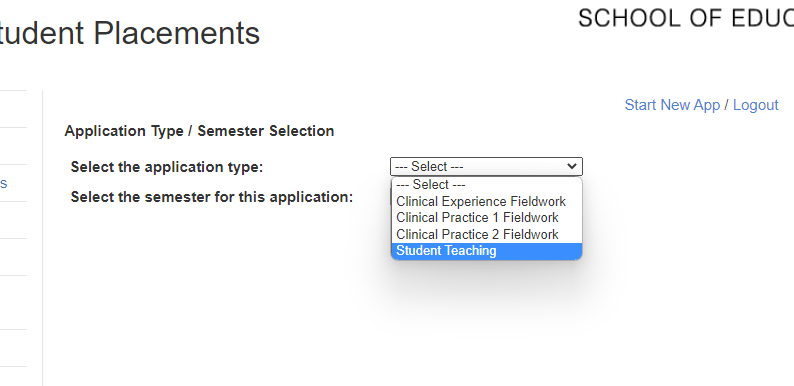
Task: Click 'Select the semester for this application:' label
Action: [x=212, y=197]
